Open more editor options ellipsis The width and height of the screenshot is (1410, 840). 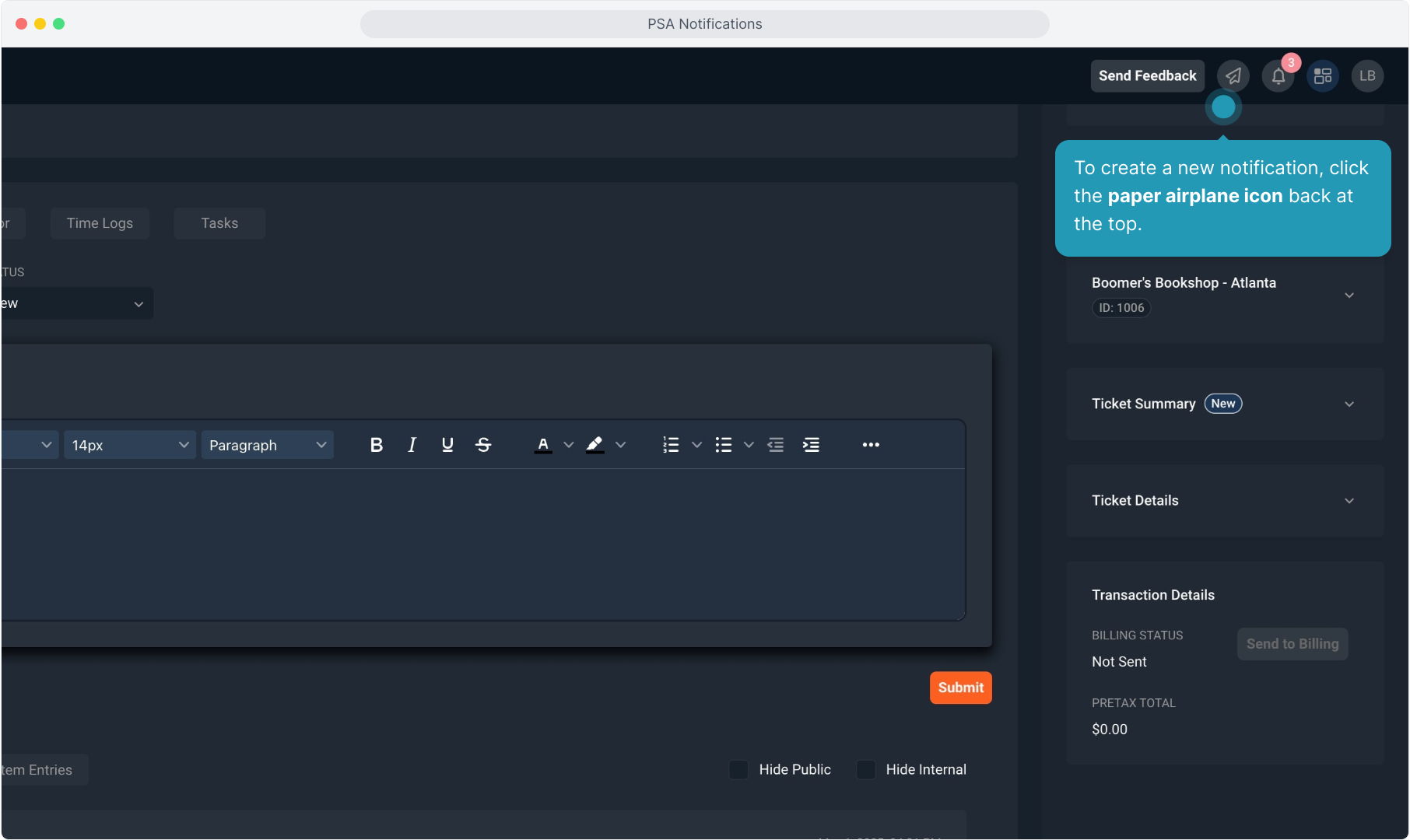click(871, 445)
